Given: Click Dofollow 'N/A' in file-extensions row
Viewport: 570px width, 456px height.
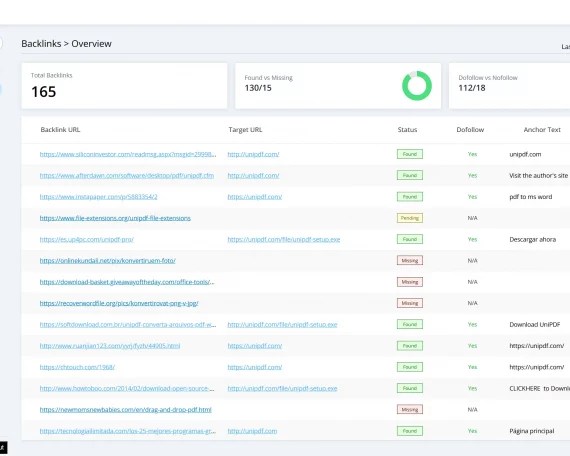Looking at the screenshot, I should (472, 218).
